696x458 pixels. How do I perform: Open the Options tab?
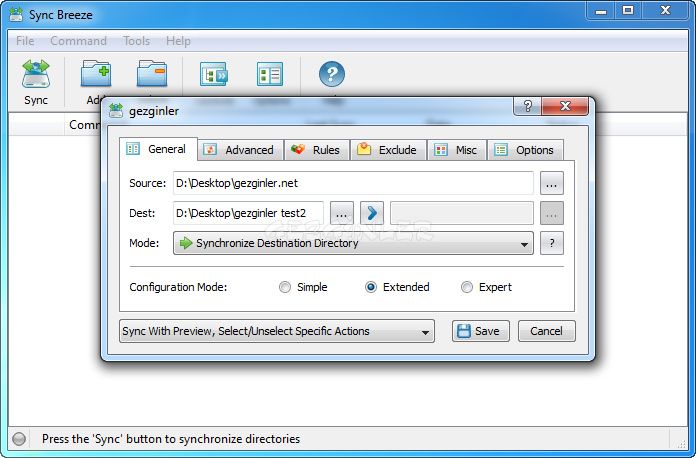526,150
